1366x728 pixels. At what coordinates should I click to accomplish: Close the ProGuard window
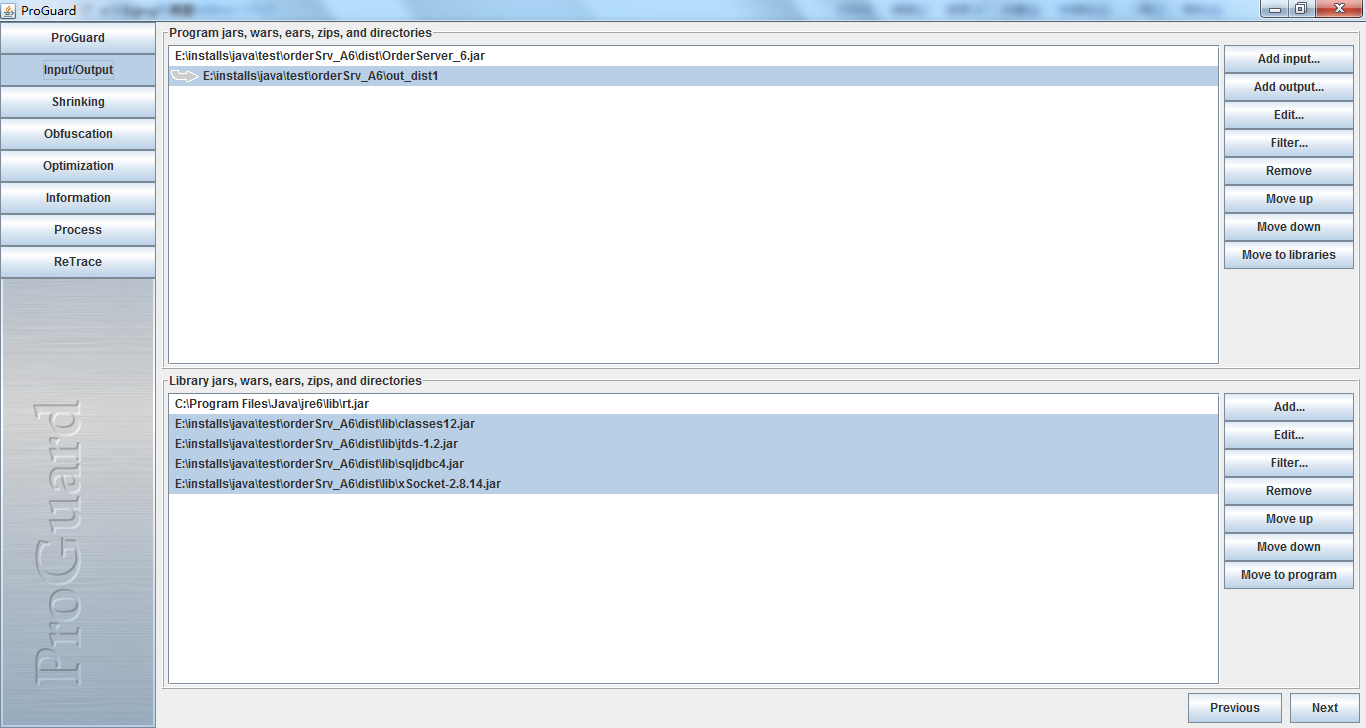tap(1337, 9)
